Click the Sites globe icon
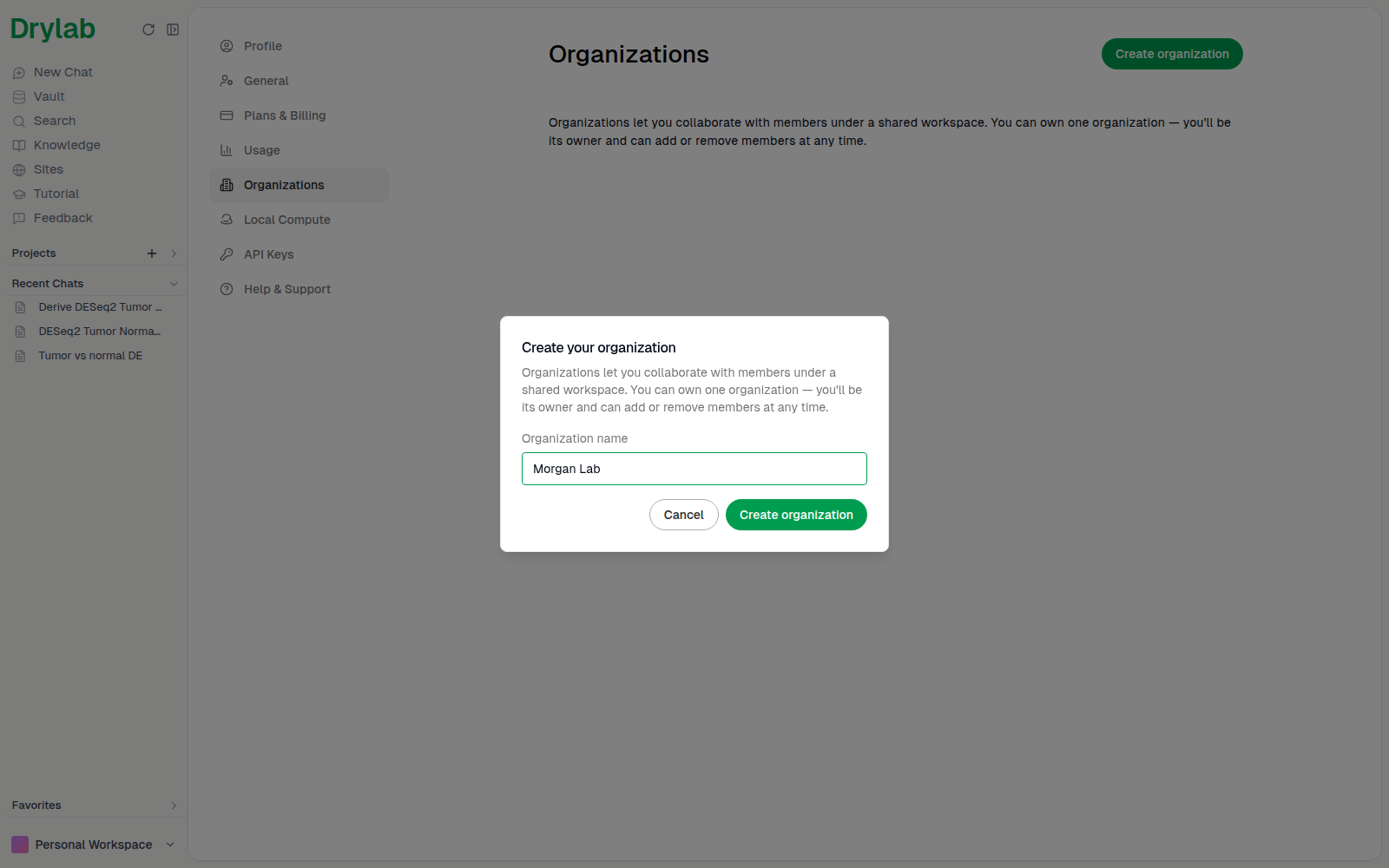This screenshot has width=1389, height=868. (19, 170)
